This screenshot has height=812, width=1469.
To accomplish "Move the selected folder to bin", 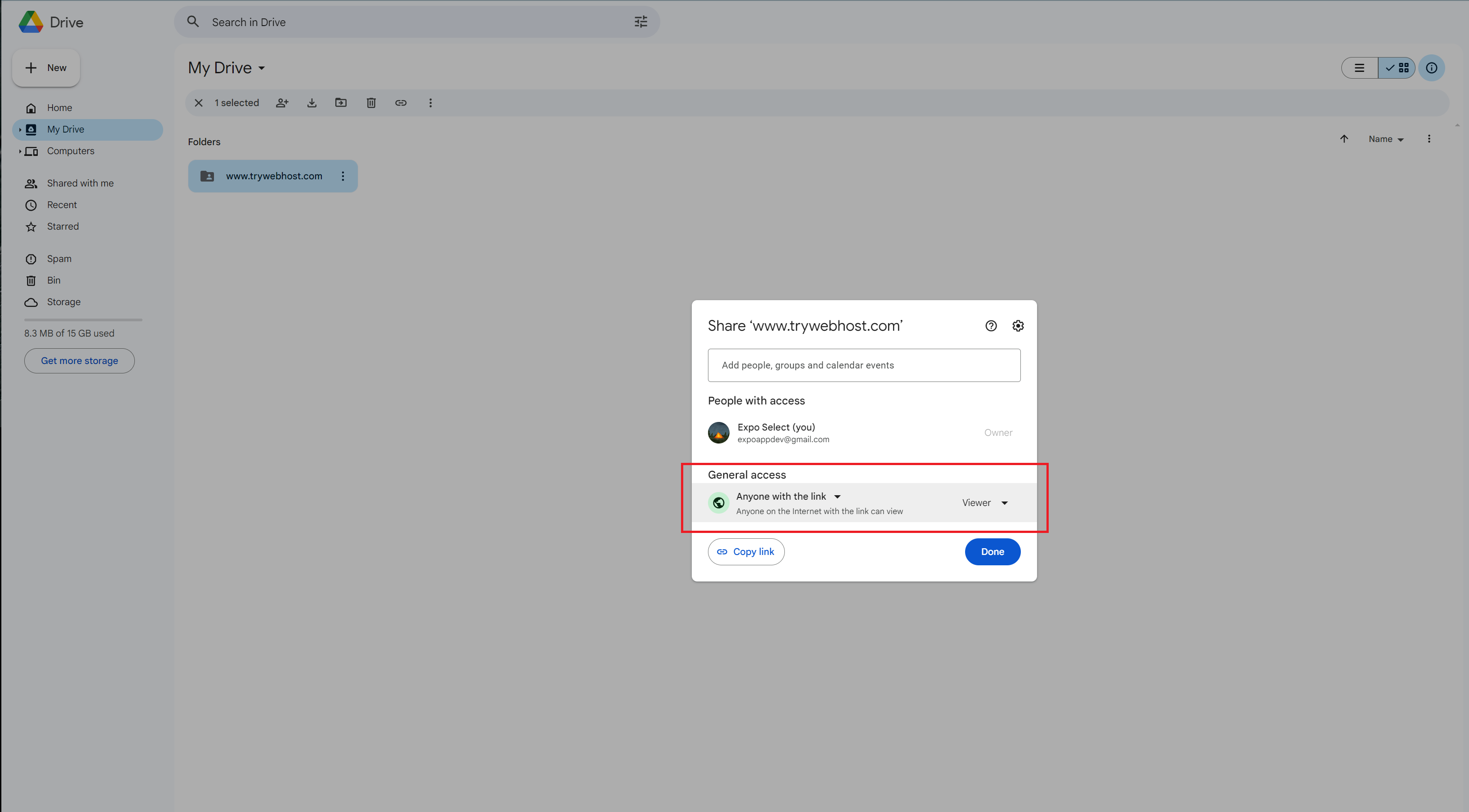I will 371,102.
